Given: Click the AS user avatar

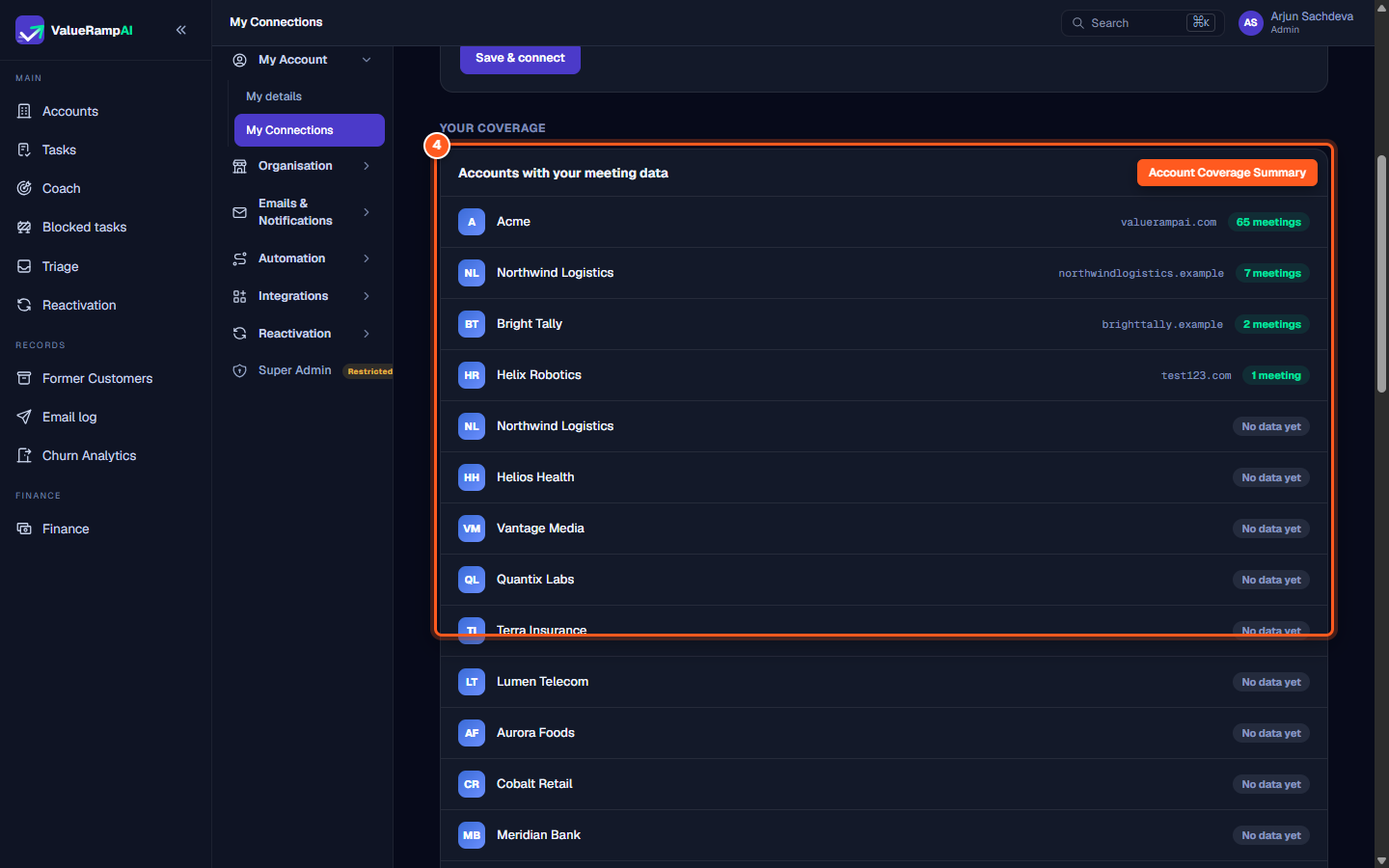Looking at the screenshot, I should point(1251,23).
